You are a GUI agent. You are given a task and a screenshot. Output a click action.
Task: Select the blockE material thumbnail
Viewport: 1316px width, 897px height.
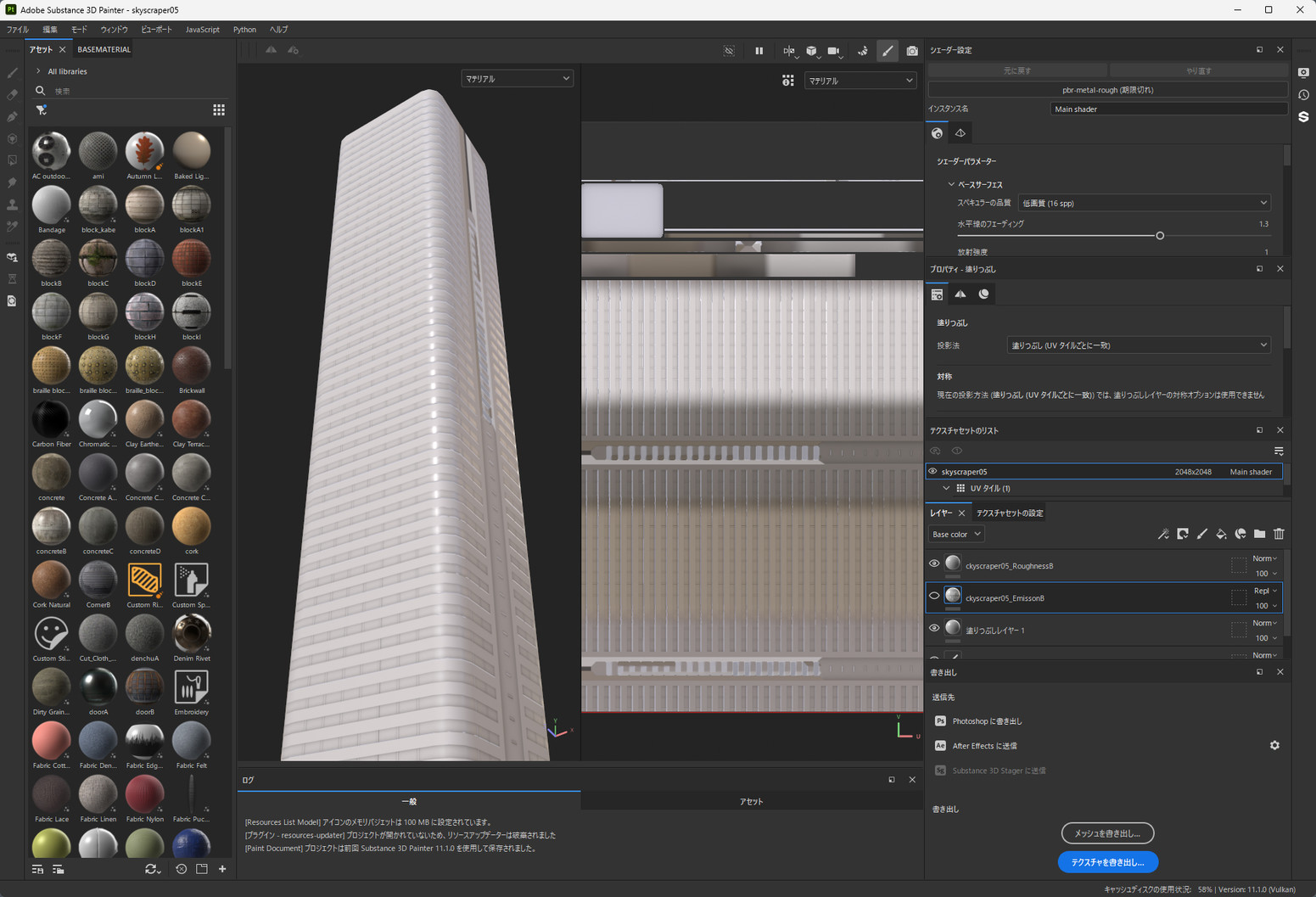tap(191, 259)
